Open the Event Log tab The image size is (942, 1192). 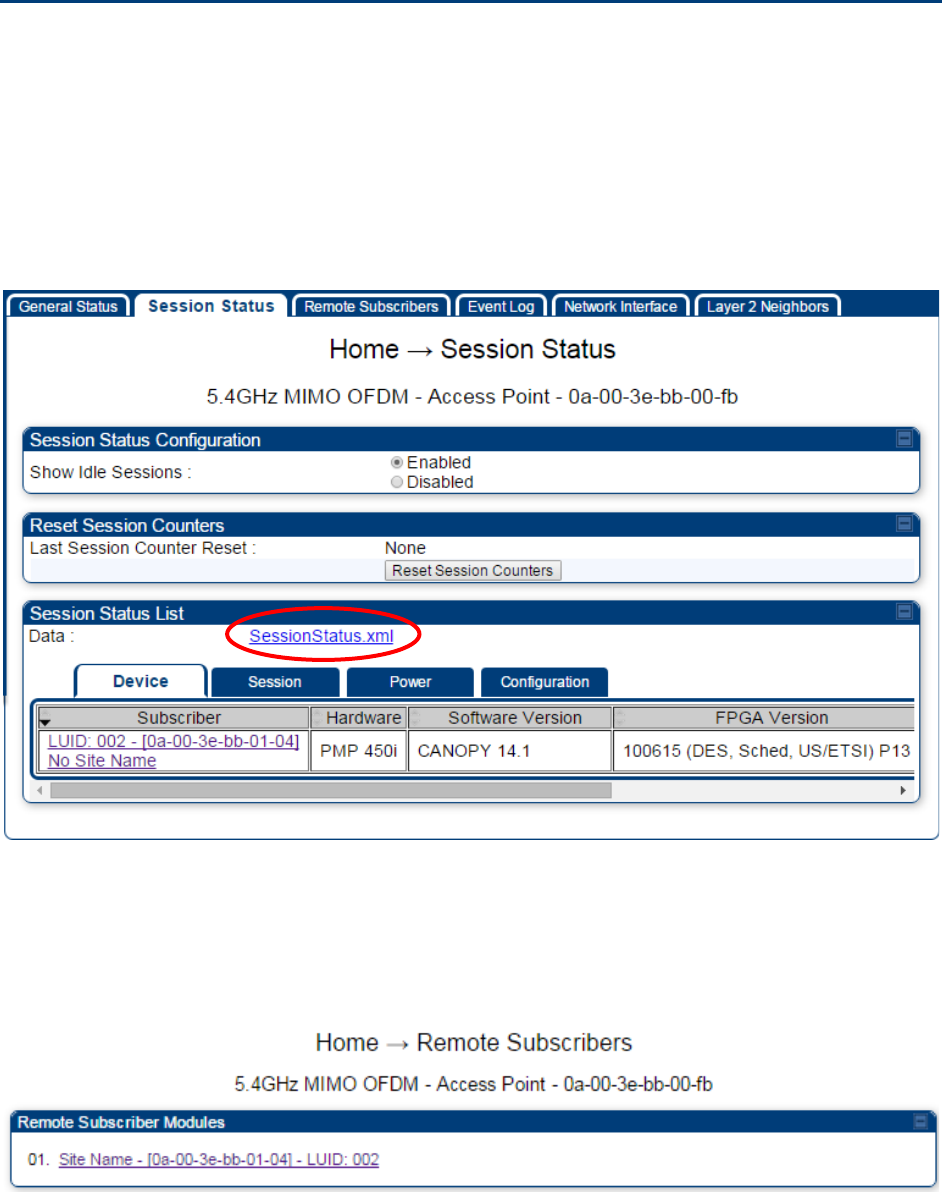[500, 306]
